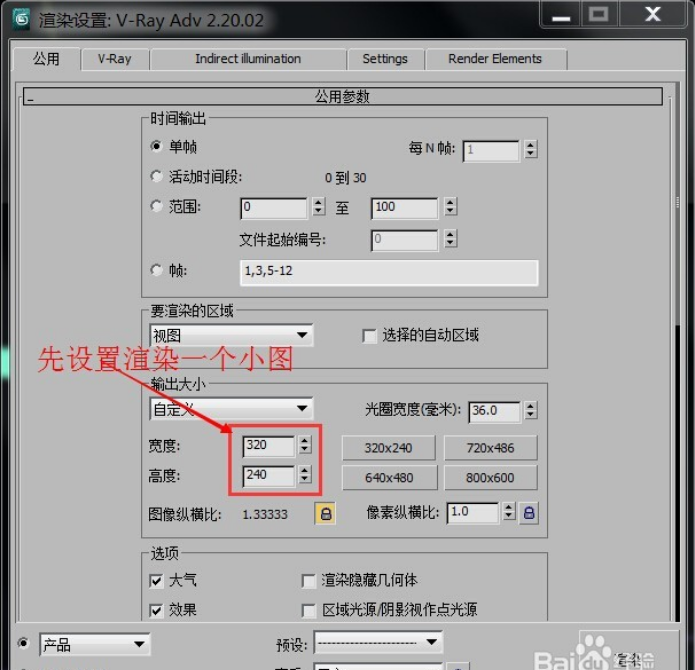Viewport: 695px width, 670px height.
Task: Adjust the 宽度 spinner arrows
Action: [x=305, y=445]
